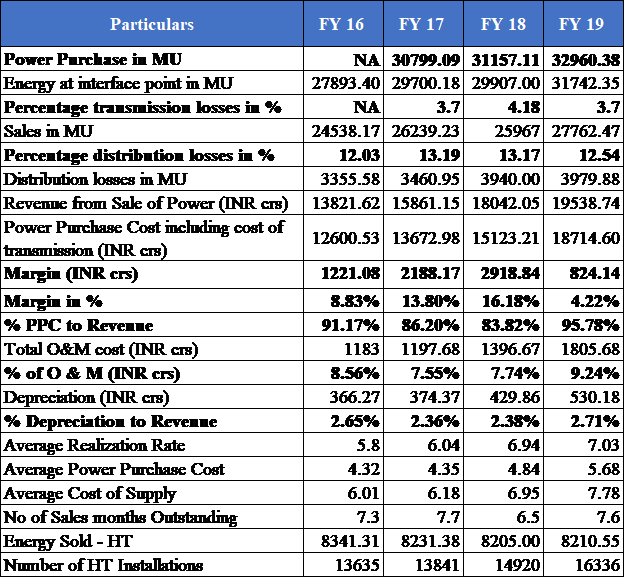
Task: Click 'Number of HT Installations' label
Action: 103,565
